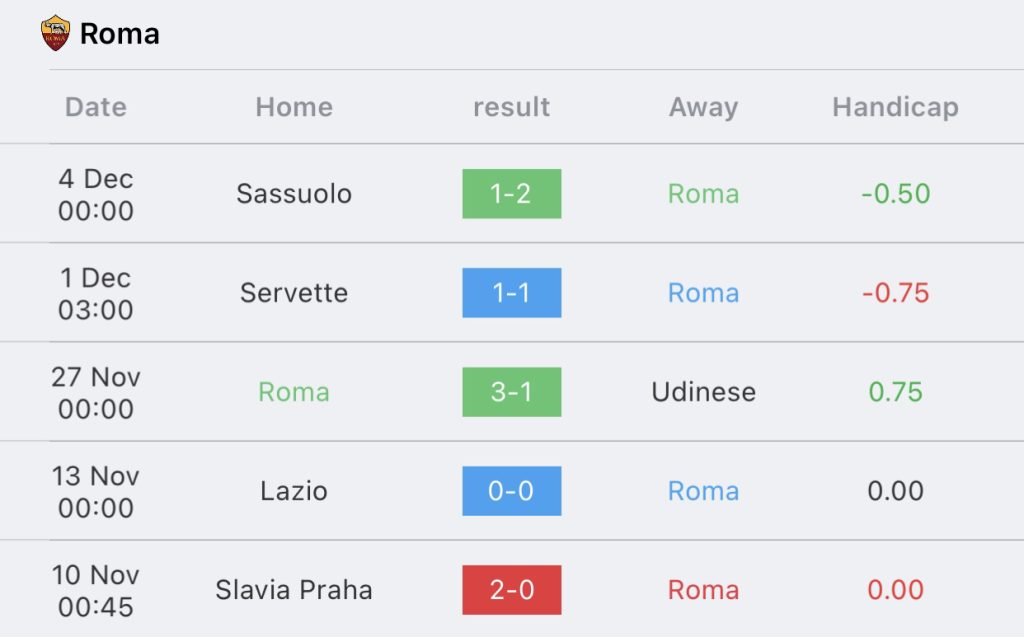
Task: Select the Date column header
Action: 96,107
